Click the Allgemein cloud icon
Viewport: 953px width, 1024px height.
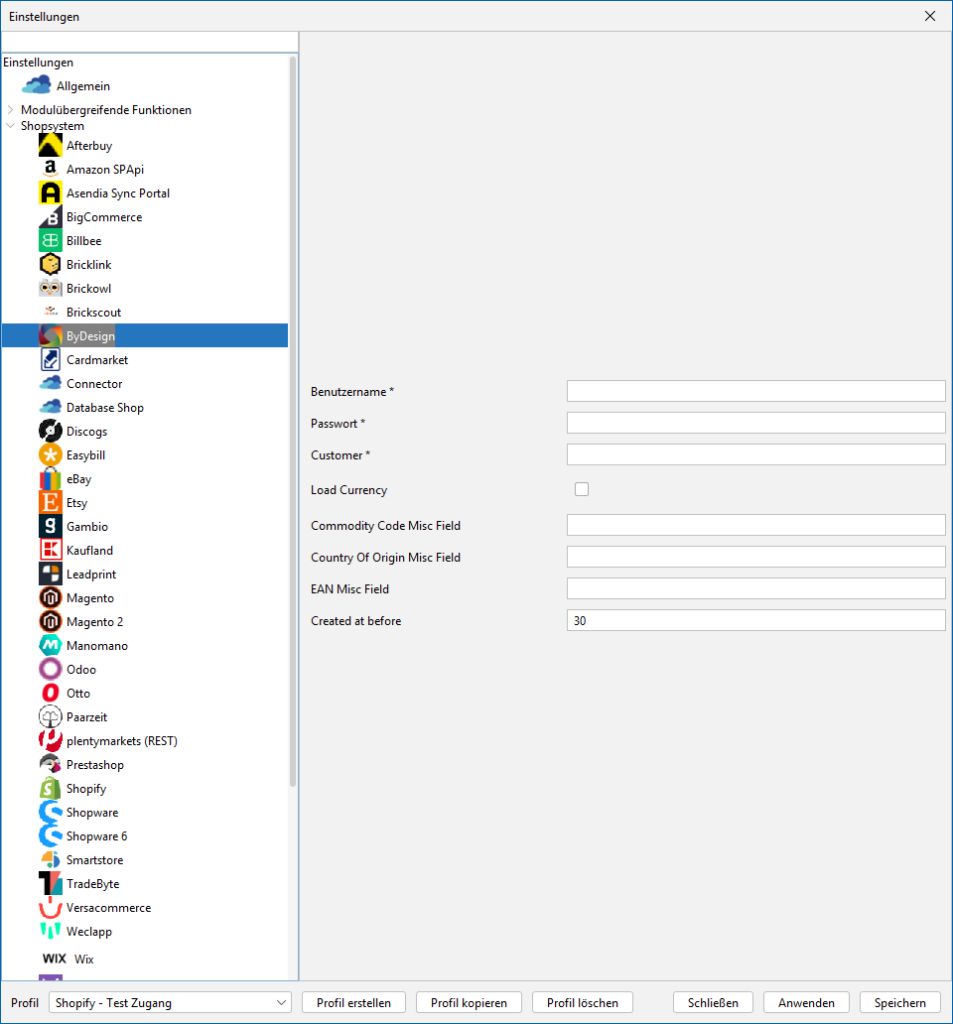[x=36, y=86]
